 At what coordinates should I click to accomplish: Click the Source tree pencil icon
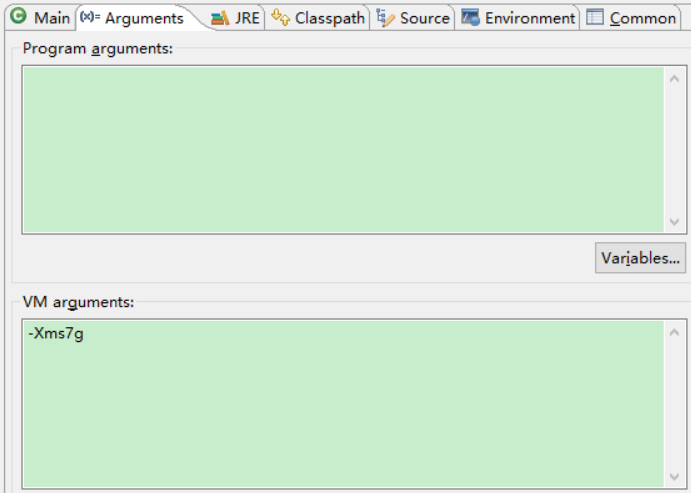385,18
